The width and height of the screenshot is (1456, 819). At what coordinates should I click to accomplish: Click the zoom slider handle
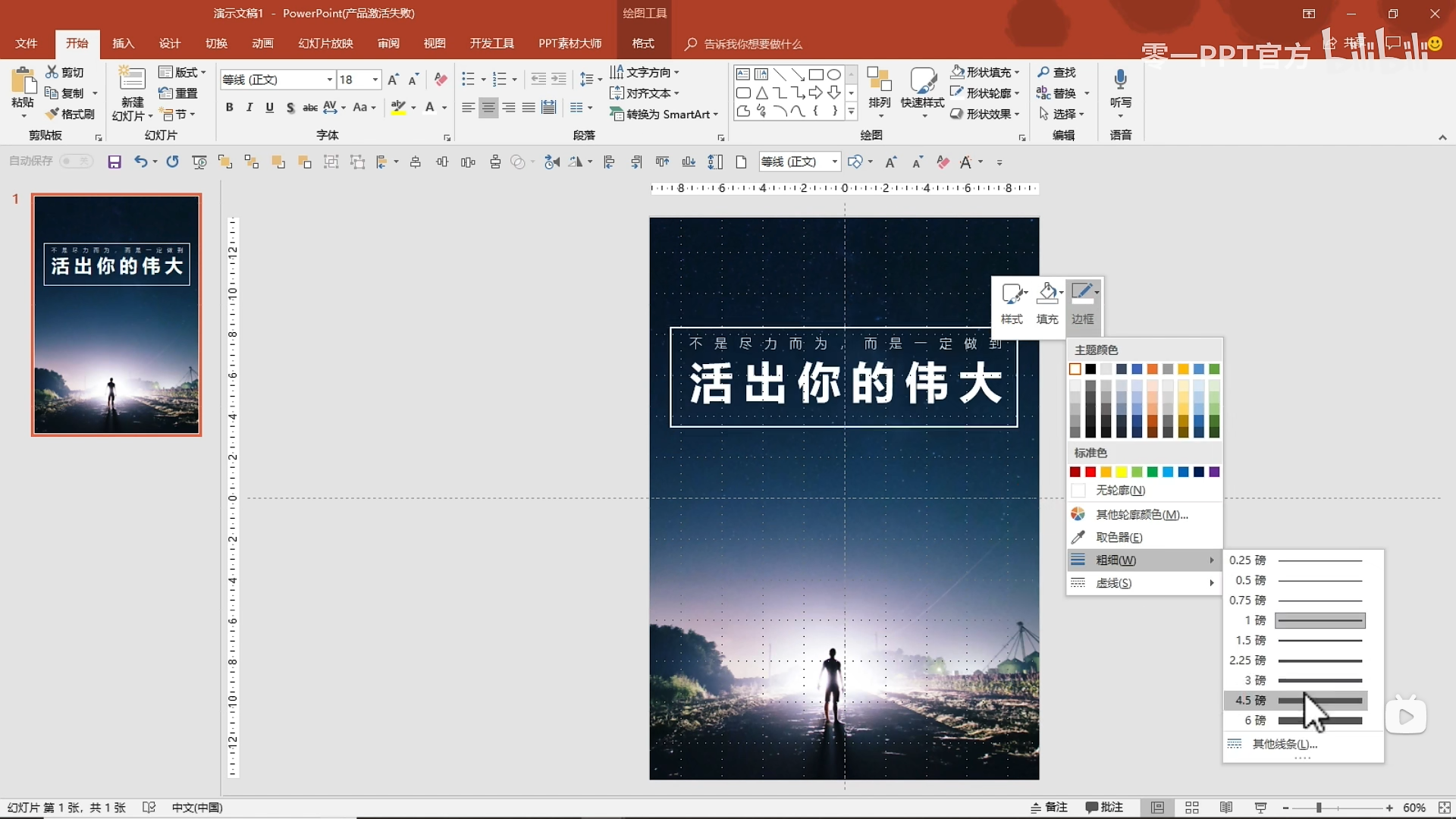point(1319,808)
